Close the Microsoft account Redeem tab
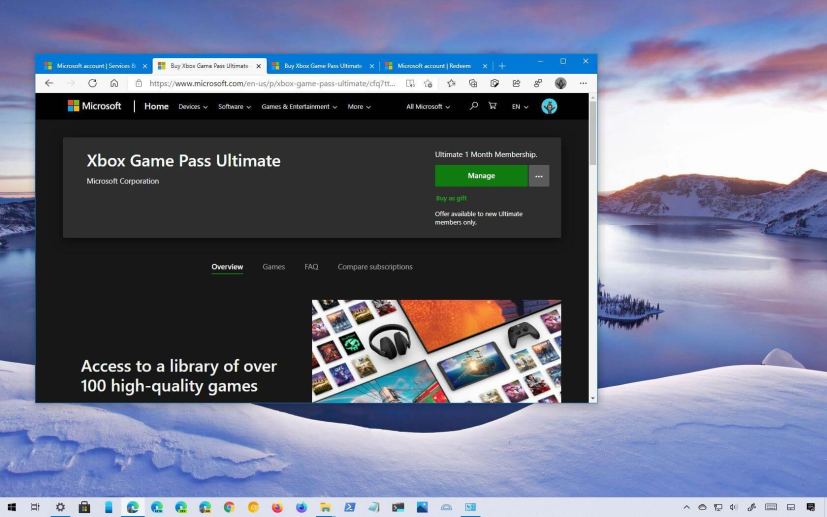 (x=485, y=66)
